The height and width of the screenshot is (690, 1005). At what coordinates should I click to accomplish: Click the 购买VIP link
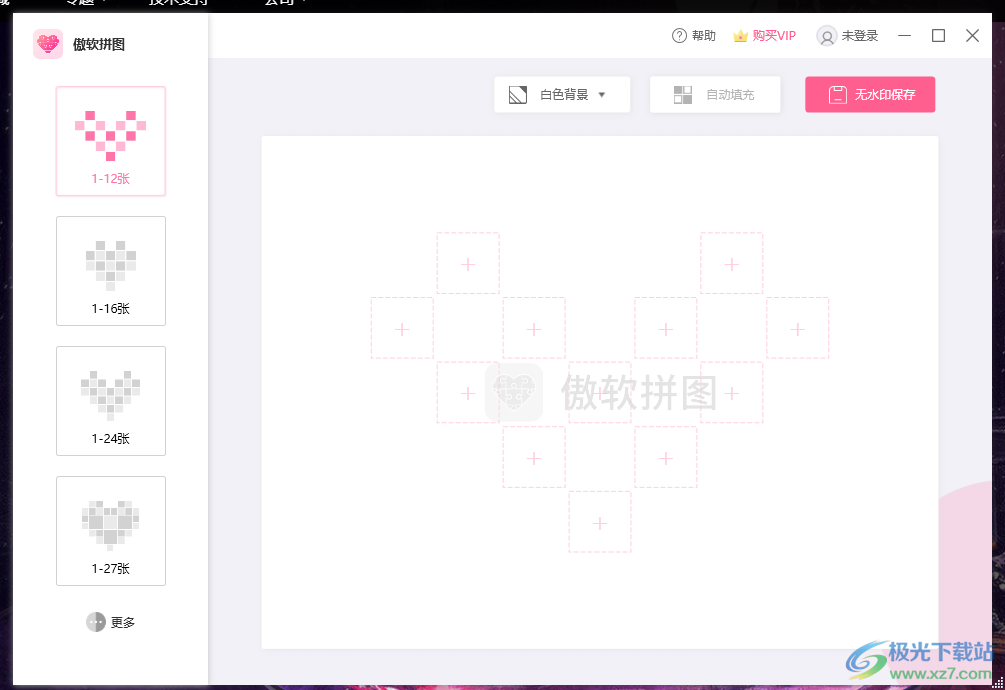[772, 35]
